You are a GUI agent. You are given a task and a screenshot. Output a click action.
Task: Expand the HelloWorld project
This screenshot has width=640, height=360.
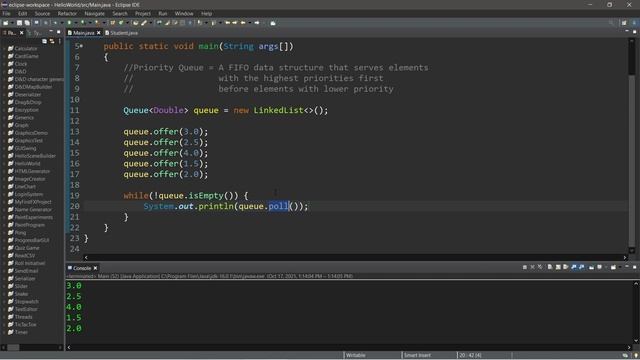[4, 163]
